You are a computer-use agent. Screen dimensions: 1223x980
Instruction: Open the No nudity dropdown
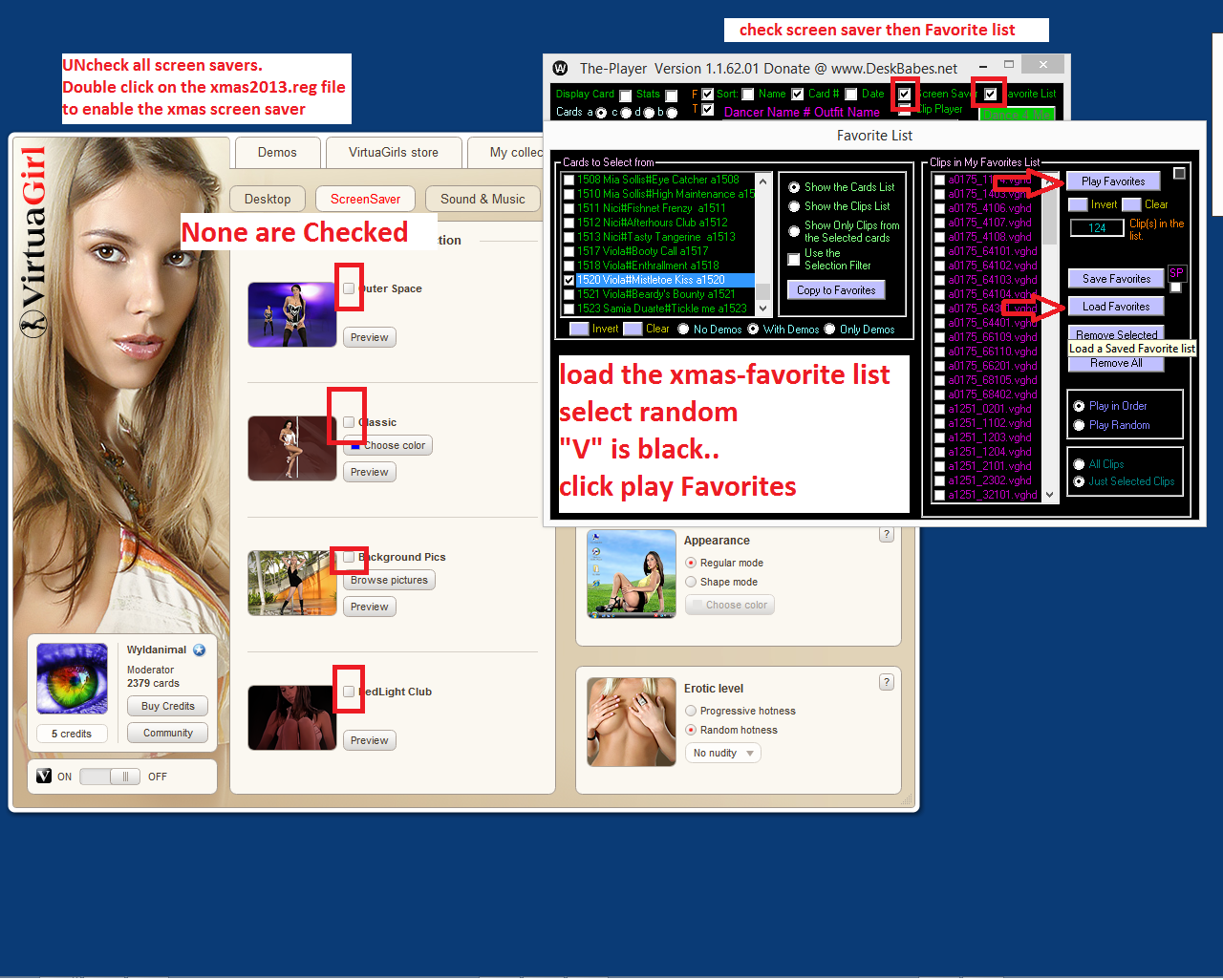[x=723, y=753]
